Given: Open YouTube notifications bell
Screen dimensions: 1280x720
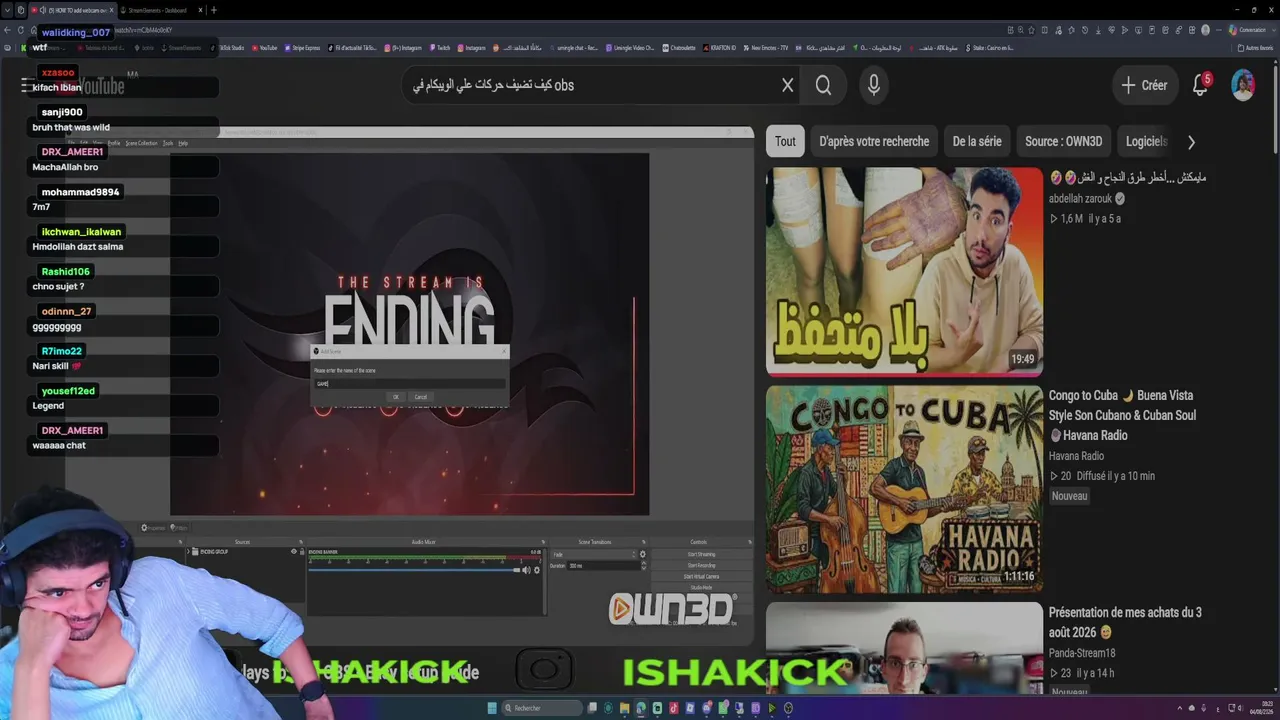Looking at the screenshot, I should point(1201,85).
